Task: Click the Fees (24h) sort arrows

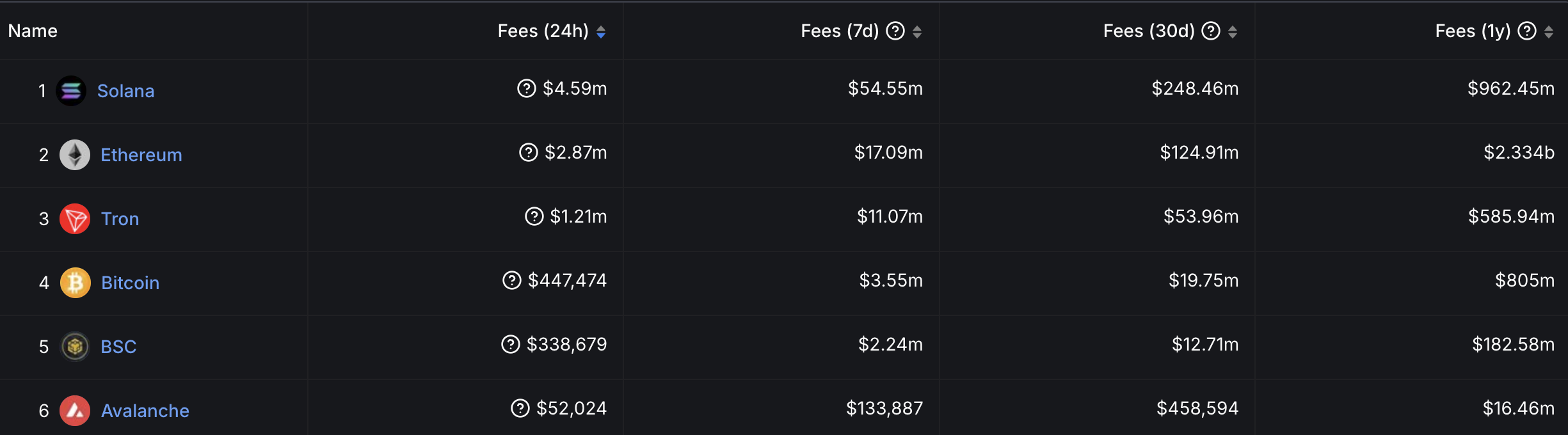Action: pos(600,31)
